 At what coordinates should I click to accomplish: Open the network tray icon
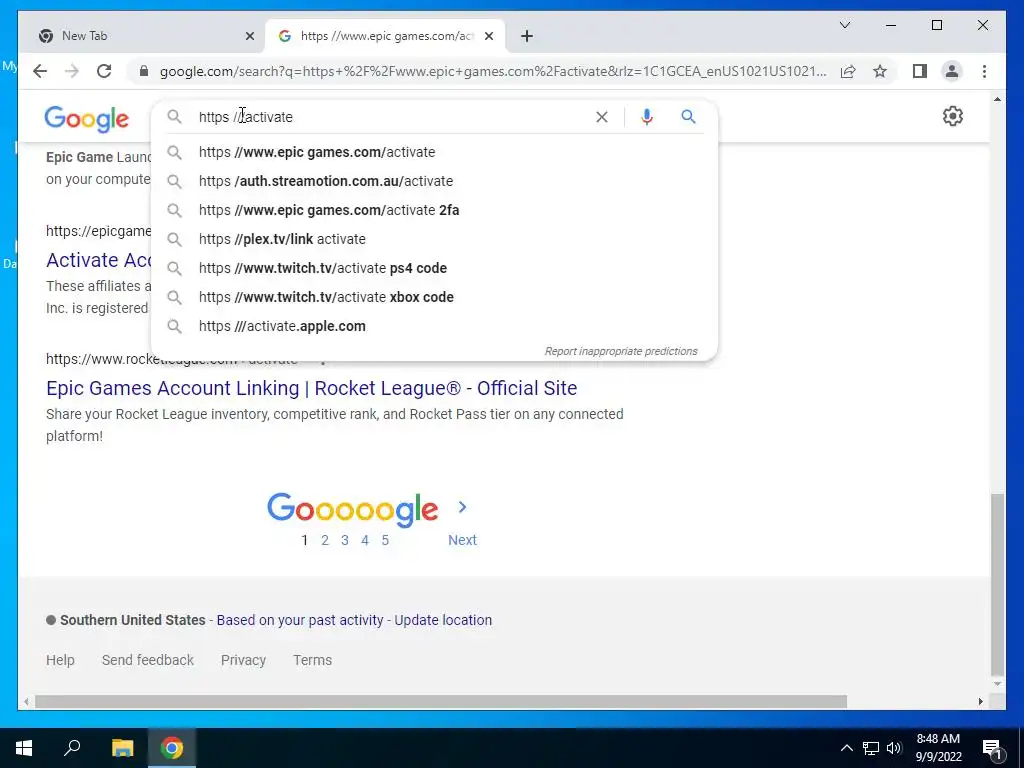[871, 748]
